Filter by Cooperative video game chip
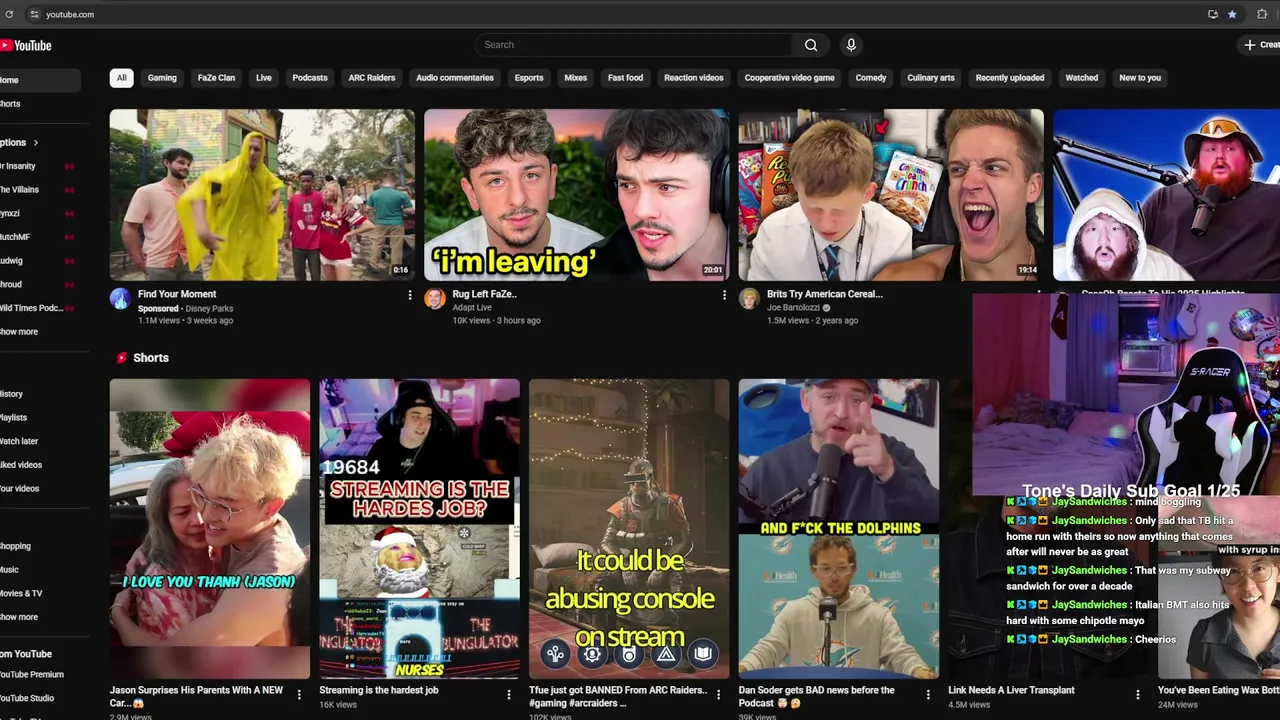The height and width of the screenshot is (720, 1280). pos(790,78)
